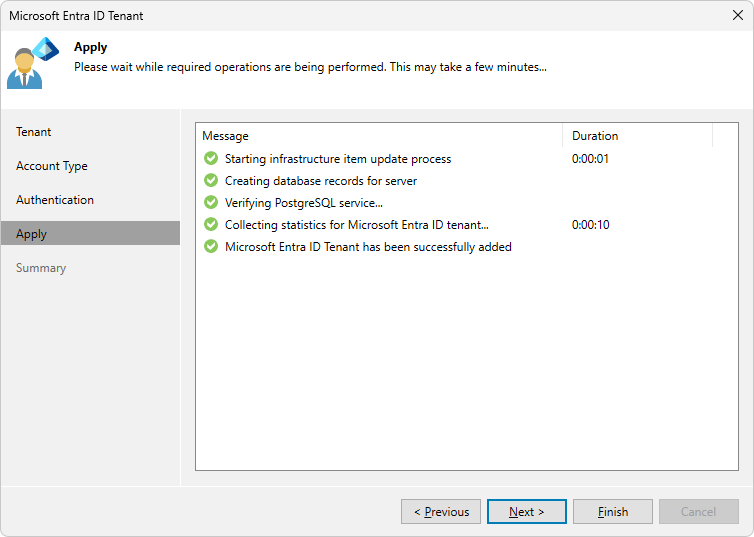Click the 0:00:10 duration value
This screenshot has height=537, width=754.
591,225
